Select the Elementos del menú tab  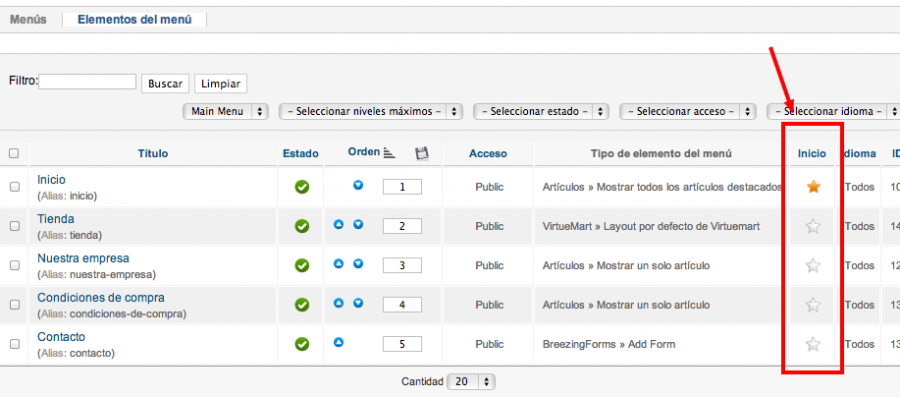[x=134, y=20]
